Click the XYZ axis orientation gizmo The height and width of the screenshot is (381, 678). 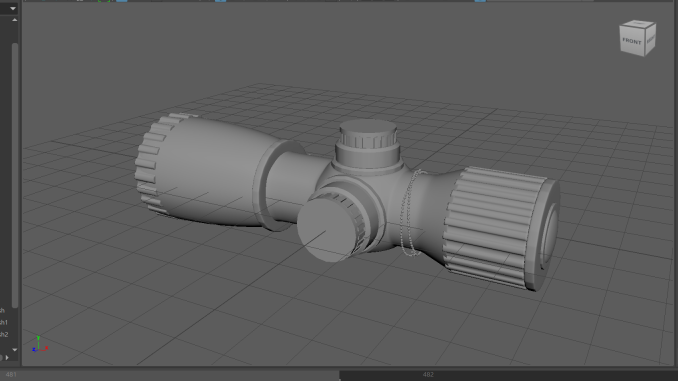pos(40,344)
